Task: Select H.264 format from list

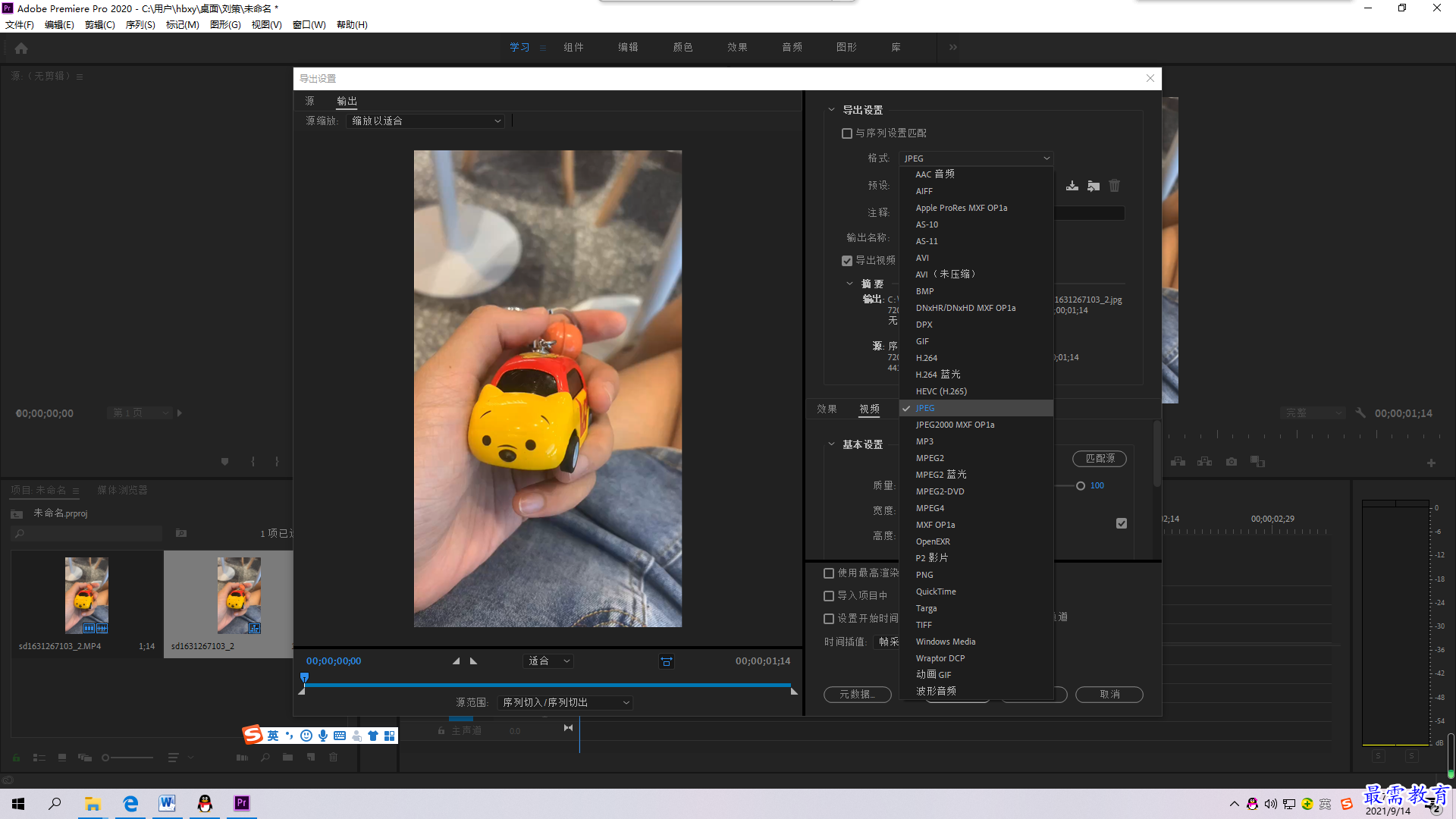Action: click(x=976, y=358)
